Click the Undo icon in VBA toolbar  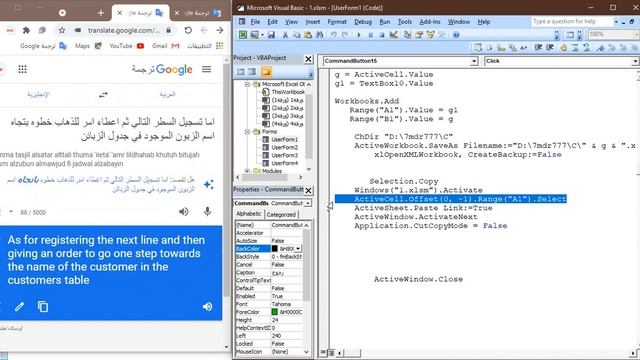pos(334,35)
